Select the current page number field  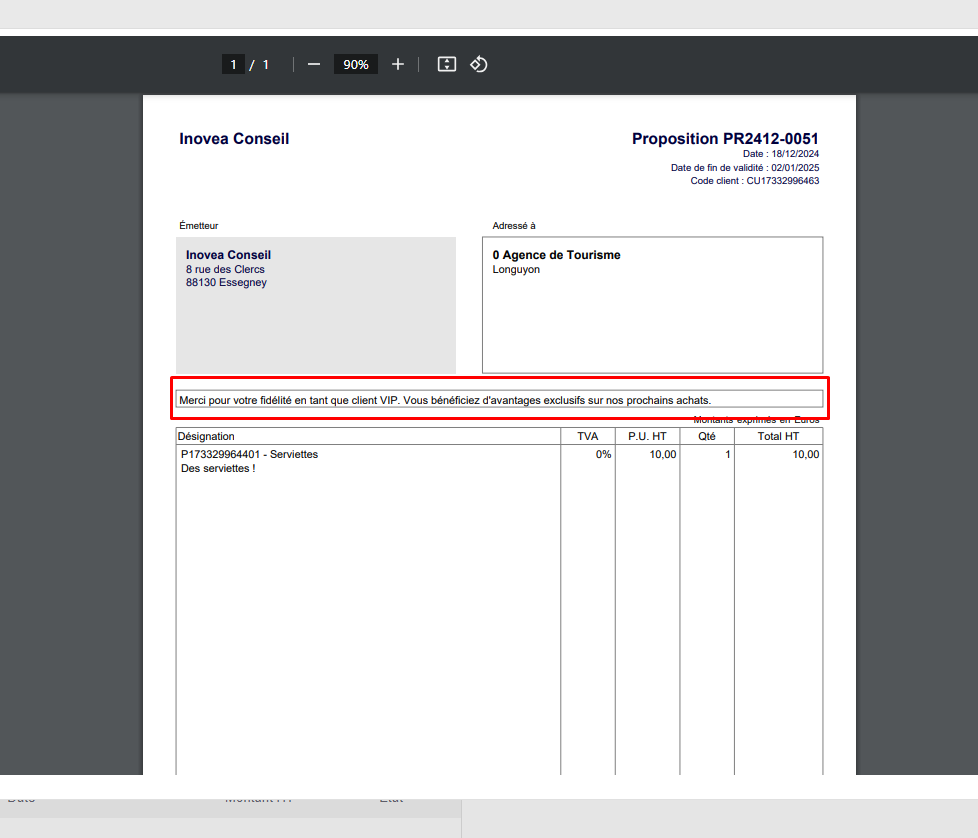click(x=233, y=64)
